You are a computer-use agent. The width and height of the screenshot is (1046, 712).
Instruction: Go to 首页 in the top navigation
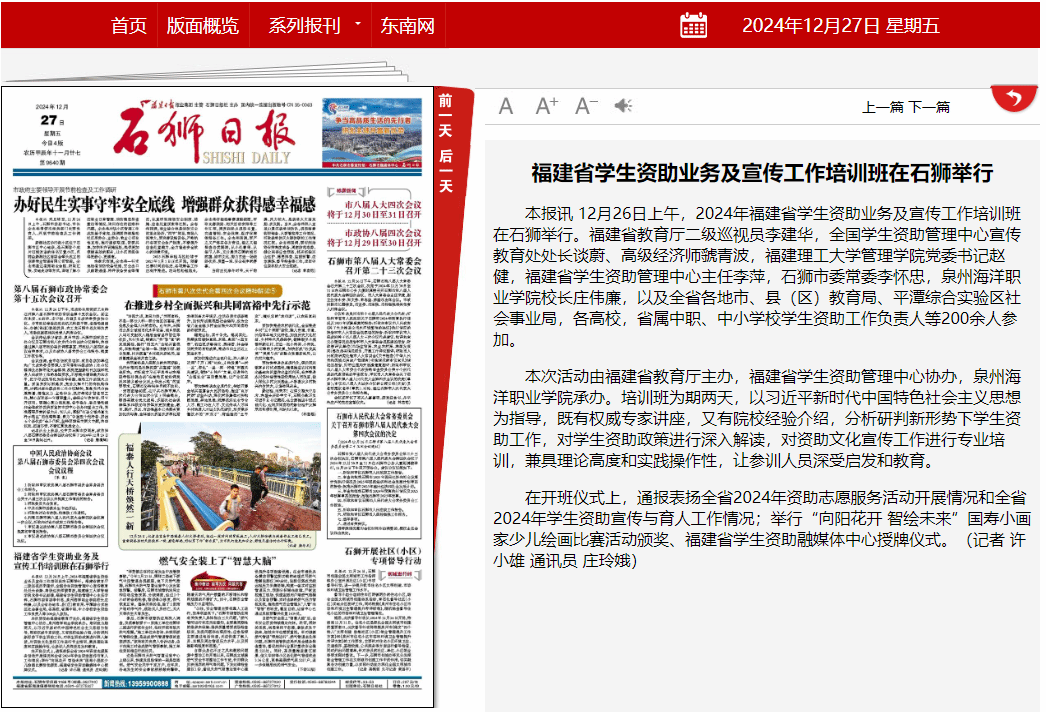click(128, 25)
